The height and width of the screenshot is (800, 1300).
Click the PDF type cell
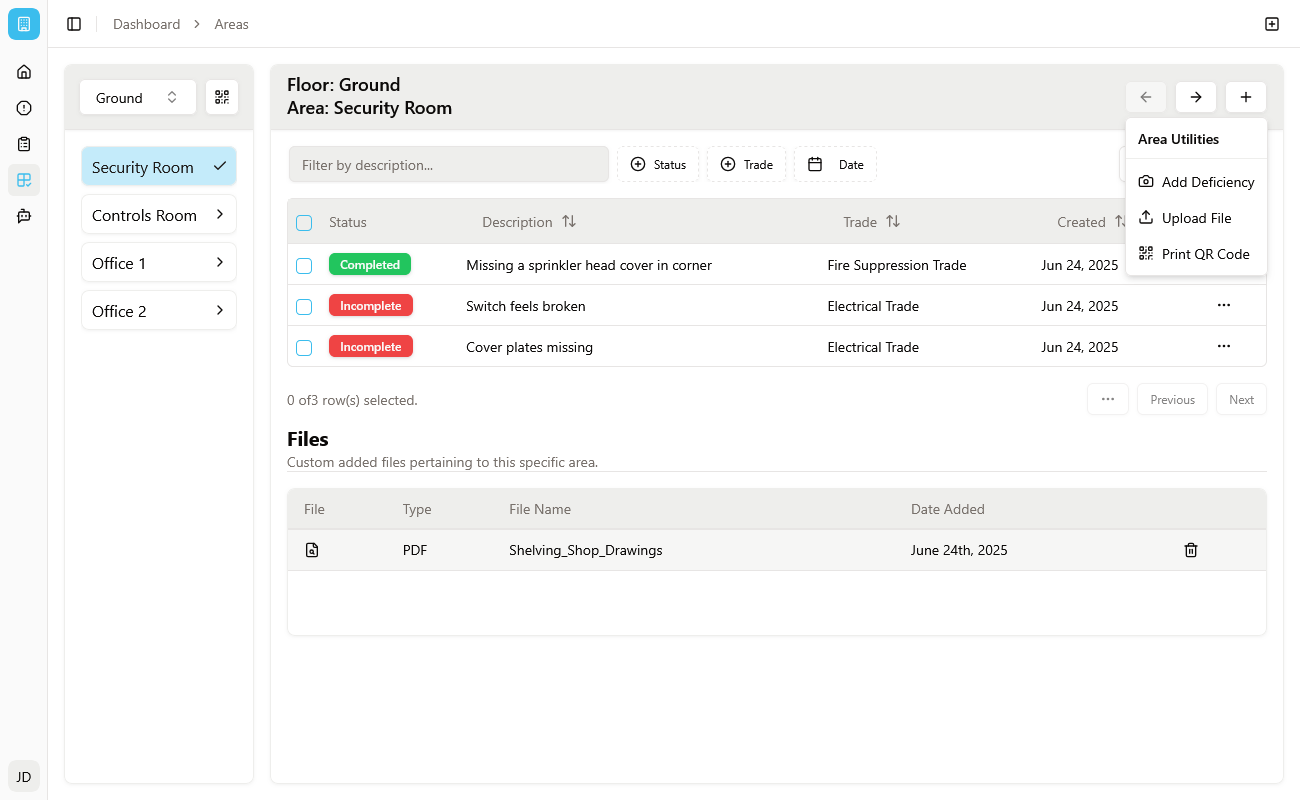click(x=415, y=550)
